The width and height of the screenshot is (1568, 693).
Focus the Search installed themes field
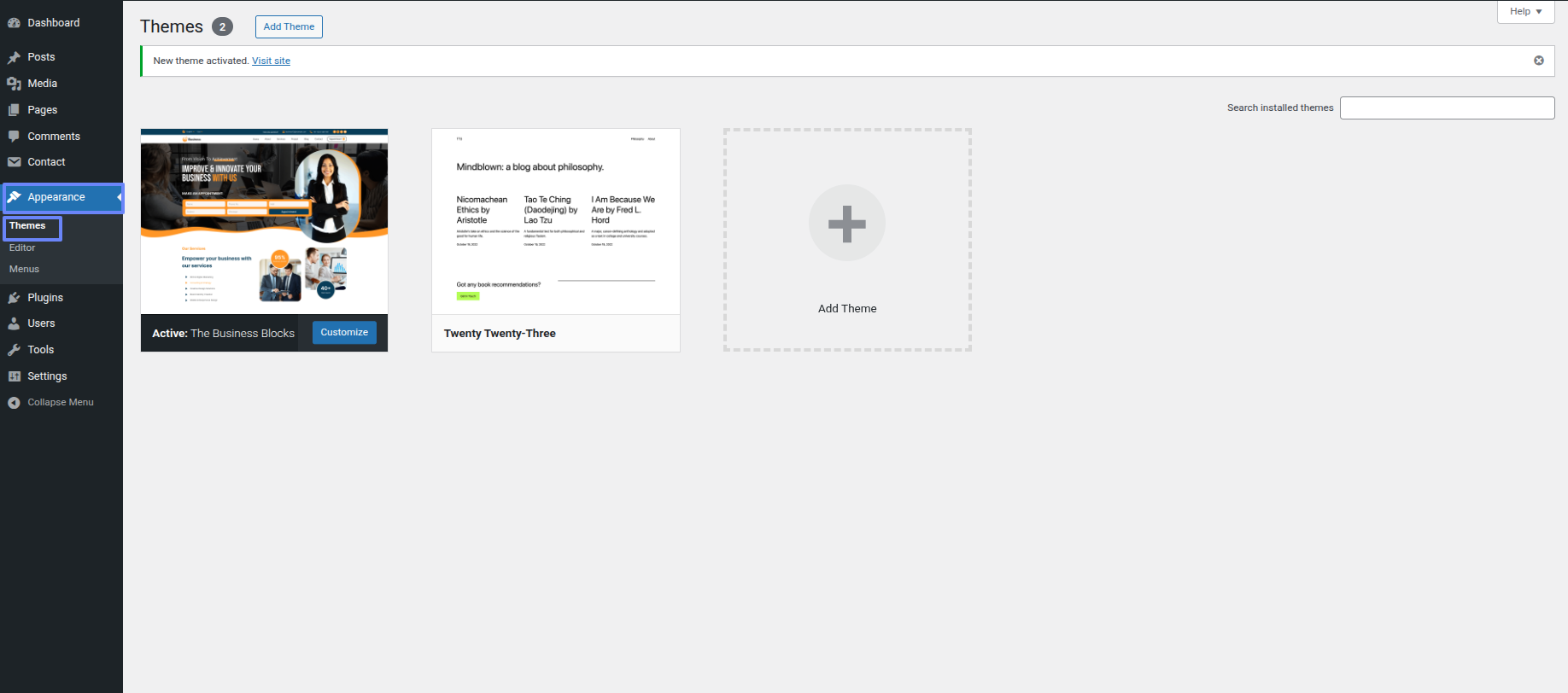tap(1447, 108)
